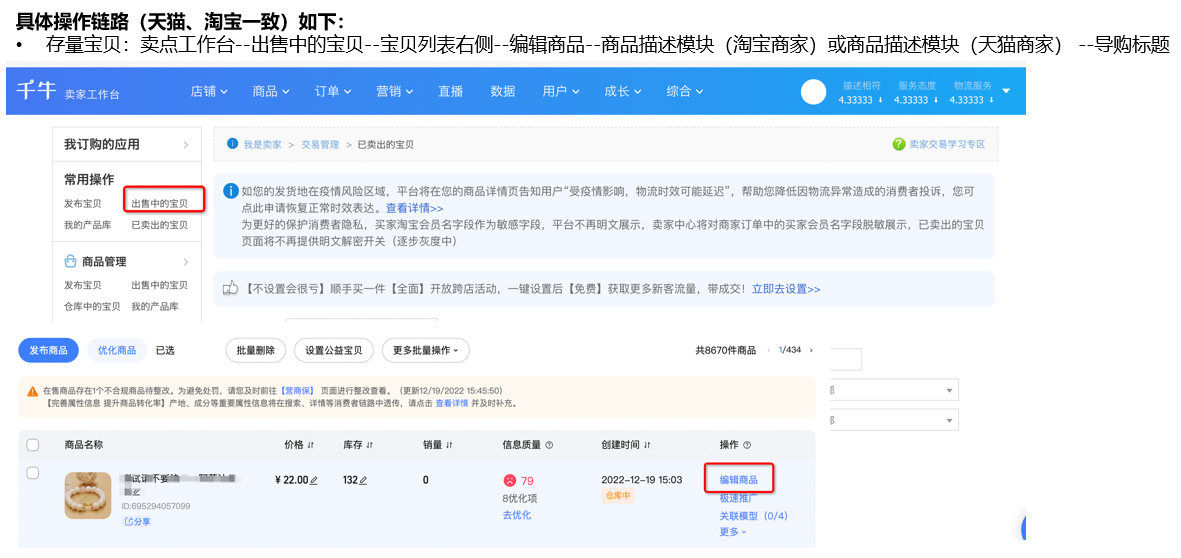The width and height of the screenshot is (1181, 558).
Task: Sort by 价格 using its sort icon
Action: point(310,445)
